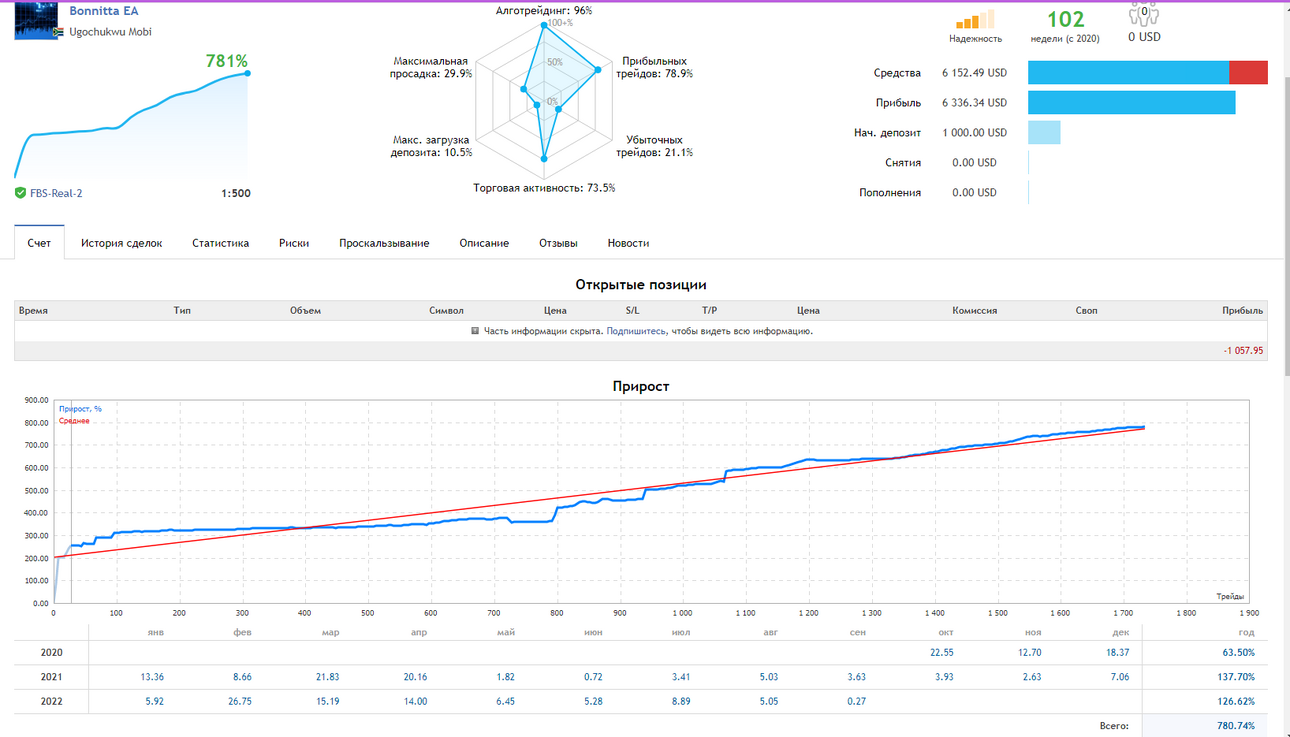Click the 'Подпишитесь' subscribe link
Viewport: 1290px width, 737px height.
635,331
